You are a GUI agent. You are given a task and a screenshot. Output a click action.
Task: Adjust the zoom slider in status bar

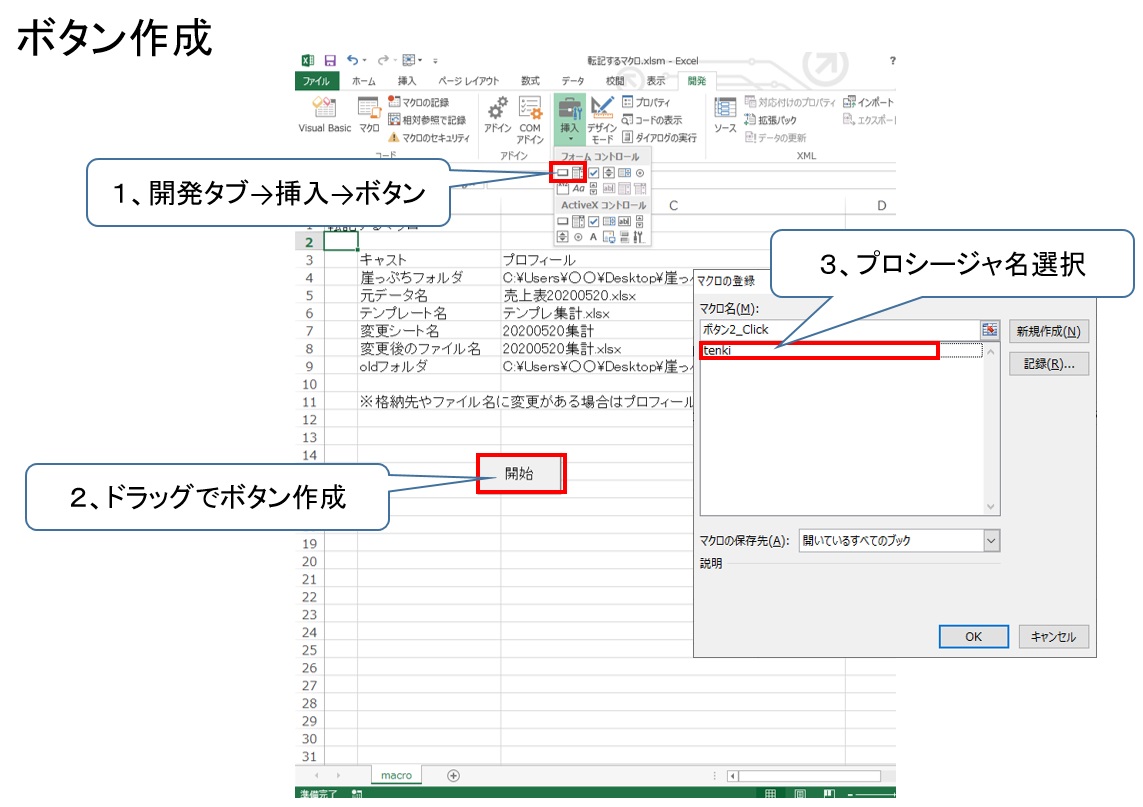tap(875, 792)
